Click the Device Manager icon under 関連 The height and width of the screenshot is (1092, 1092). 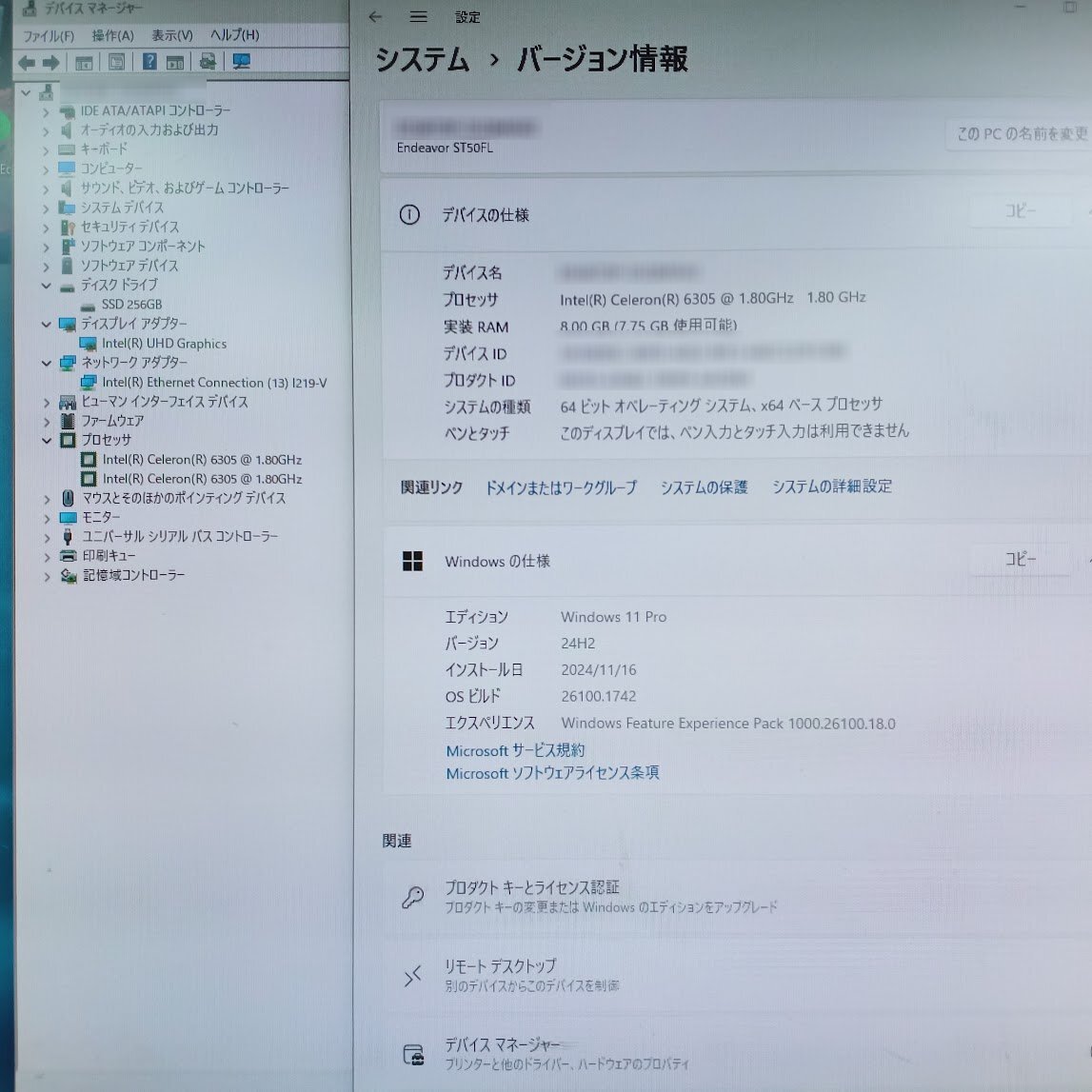click(x=411, y=1053)
